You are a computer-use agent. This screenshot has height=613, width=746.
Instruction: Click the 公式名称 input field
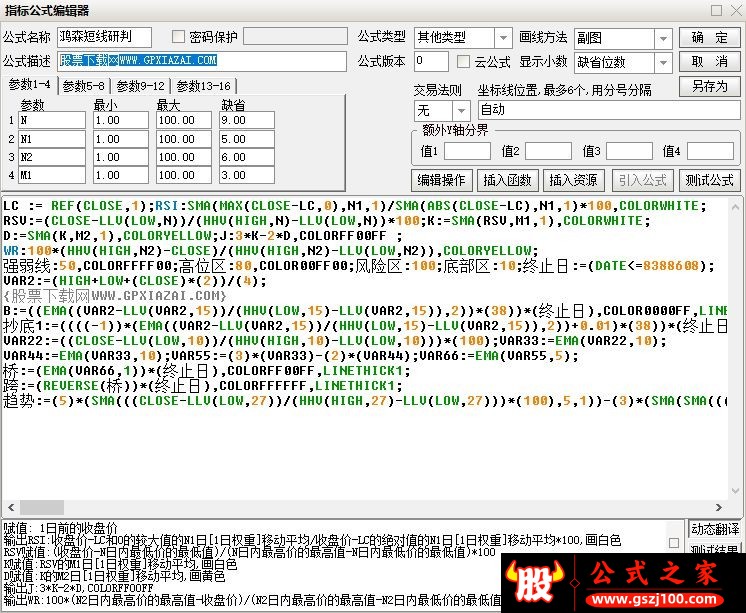104,37
